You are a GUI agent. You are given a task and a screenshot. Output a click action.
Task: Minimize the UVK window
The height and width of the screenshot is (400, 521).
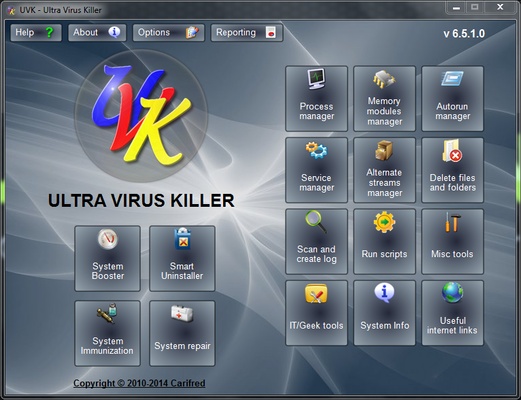click(456, 7)
